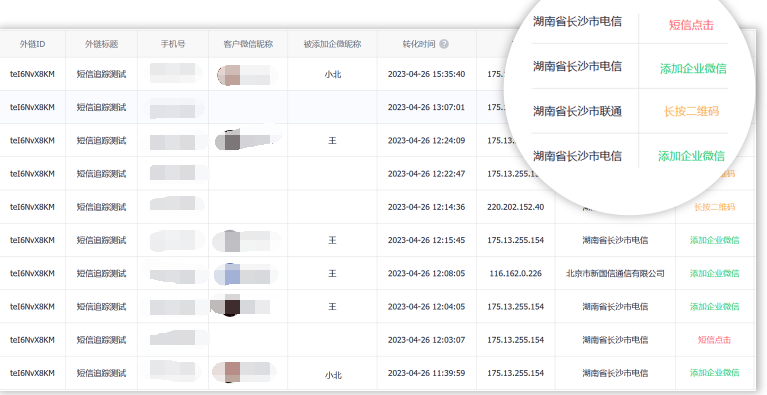Click teI6NvX8KM ID in the 15:35:40 row
The image size is (767, 395).
tap(32, 74)
